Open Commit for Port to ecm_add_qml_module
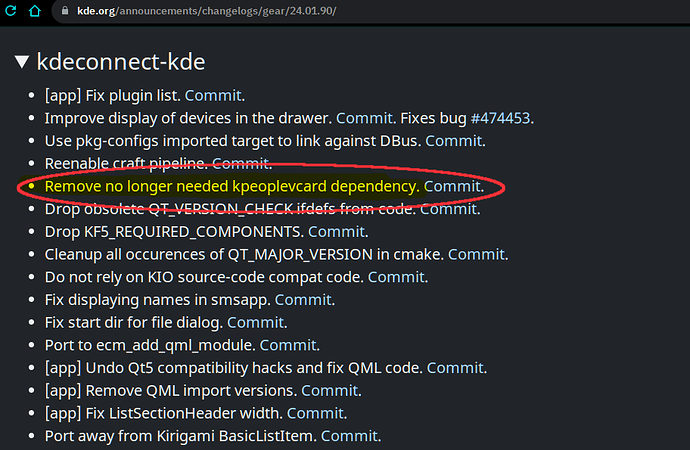 [x=288, y=345]
